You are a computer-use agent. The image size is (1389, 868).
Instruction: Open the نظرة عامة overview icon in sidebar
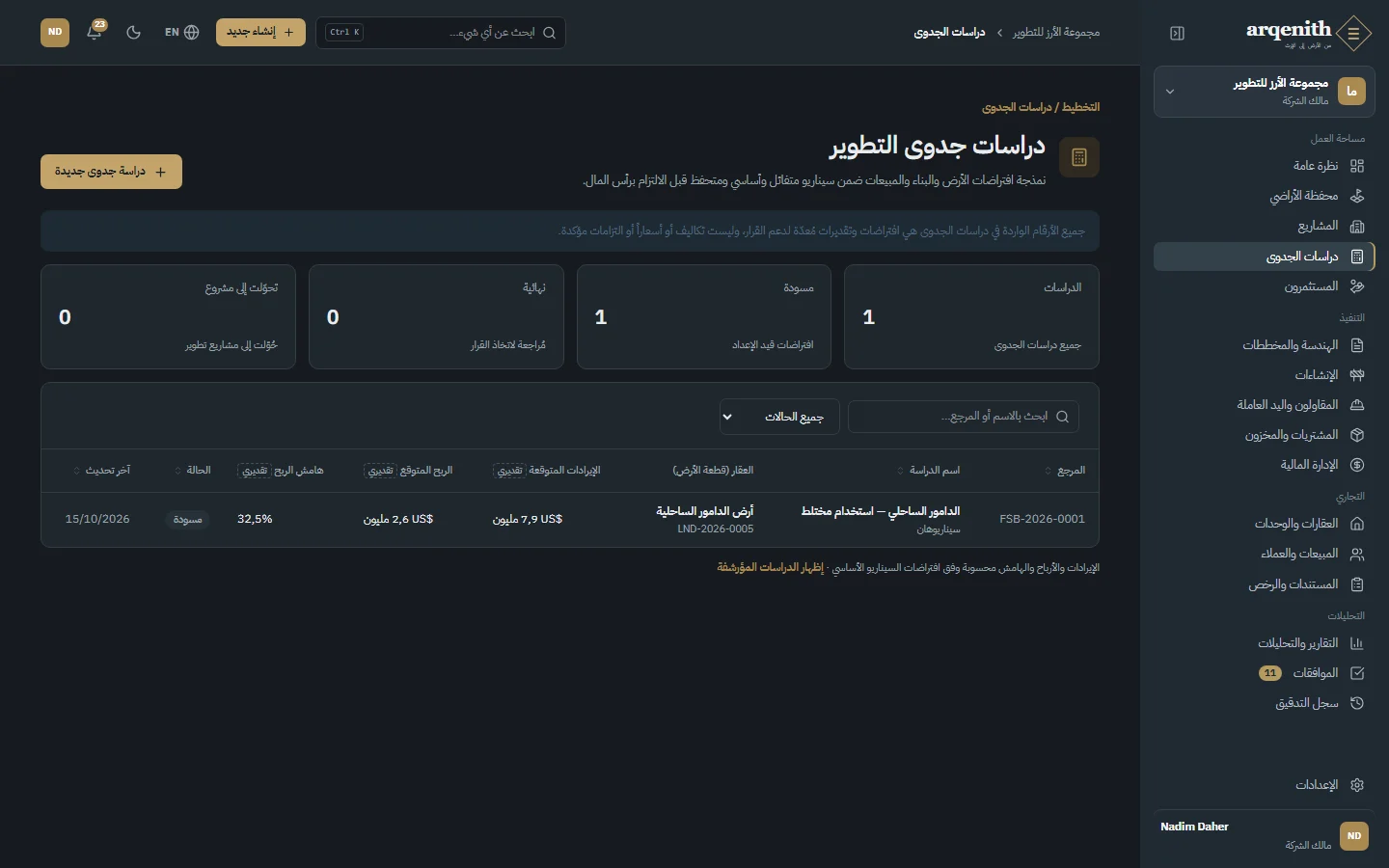click(x=1357, y=166)
